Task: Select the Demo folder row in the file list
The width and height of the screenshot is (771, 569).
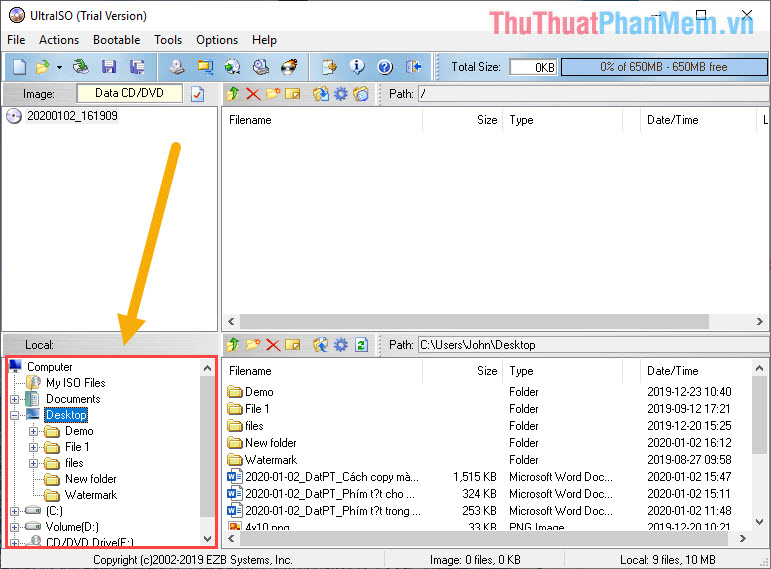Action: pyautogui.click(x=487, y=392)
